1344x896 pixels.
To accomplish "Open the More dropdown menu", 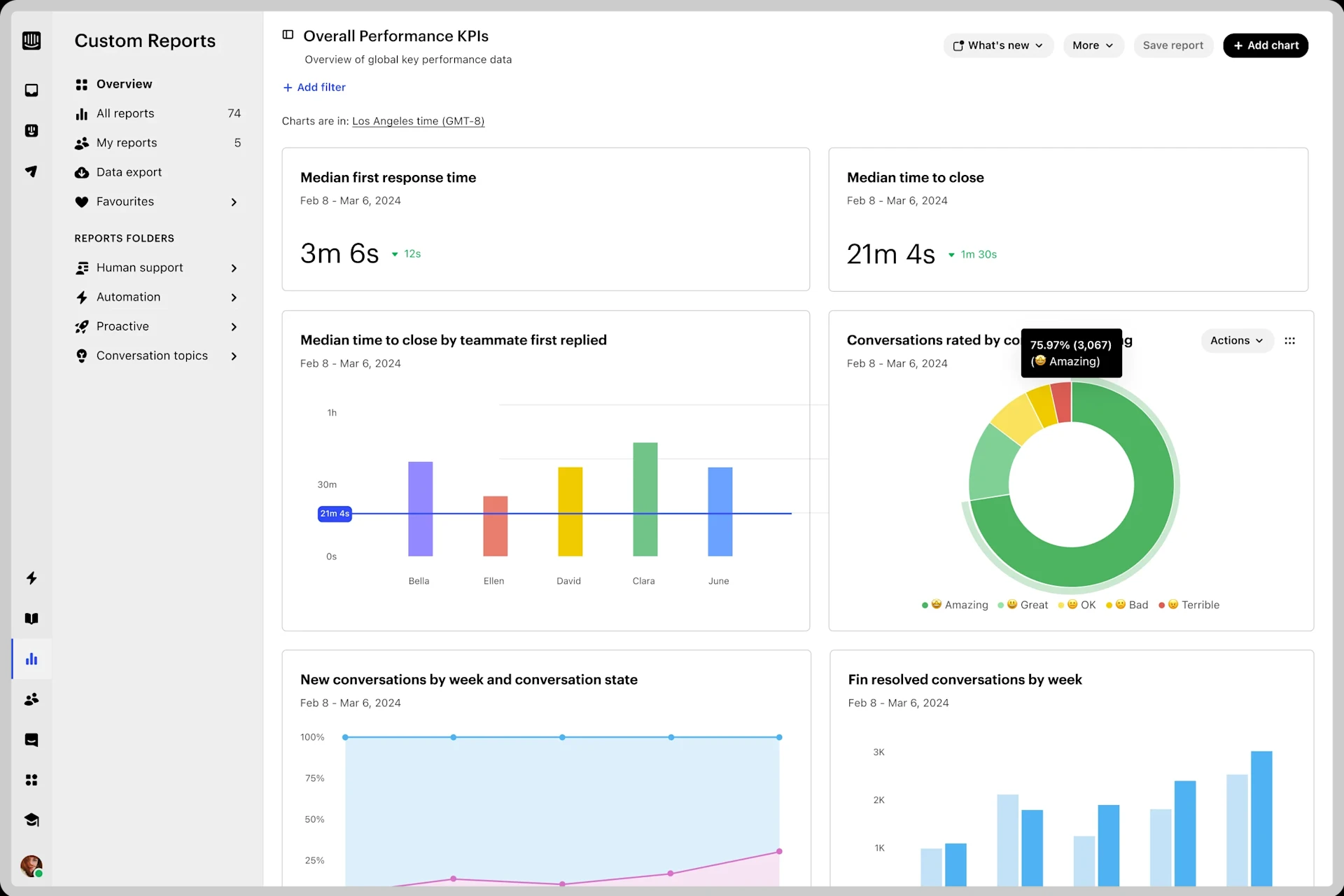I will pos(1092,45).
